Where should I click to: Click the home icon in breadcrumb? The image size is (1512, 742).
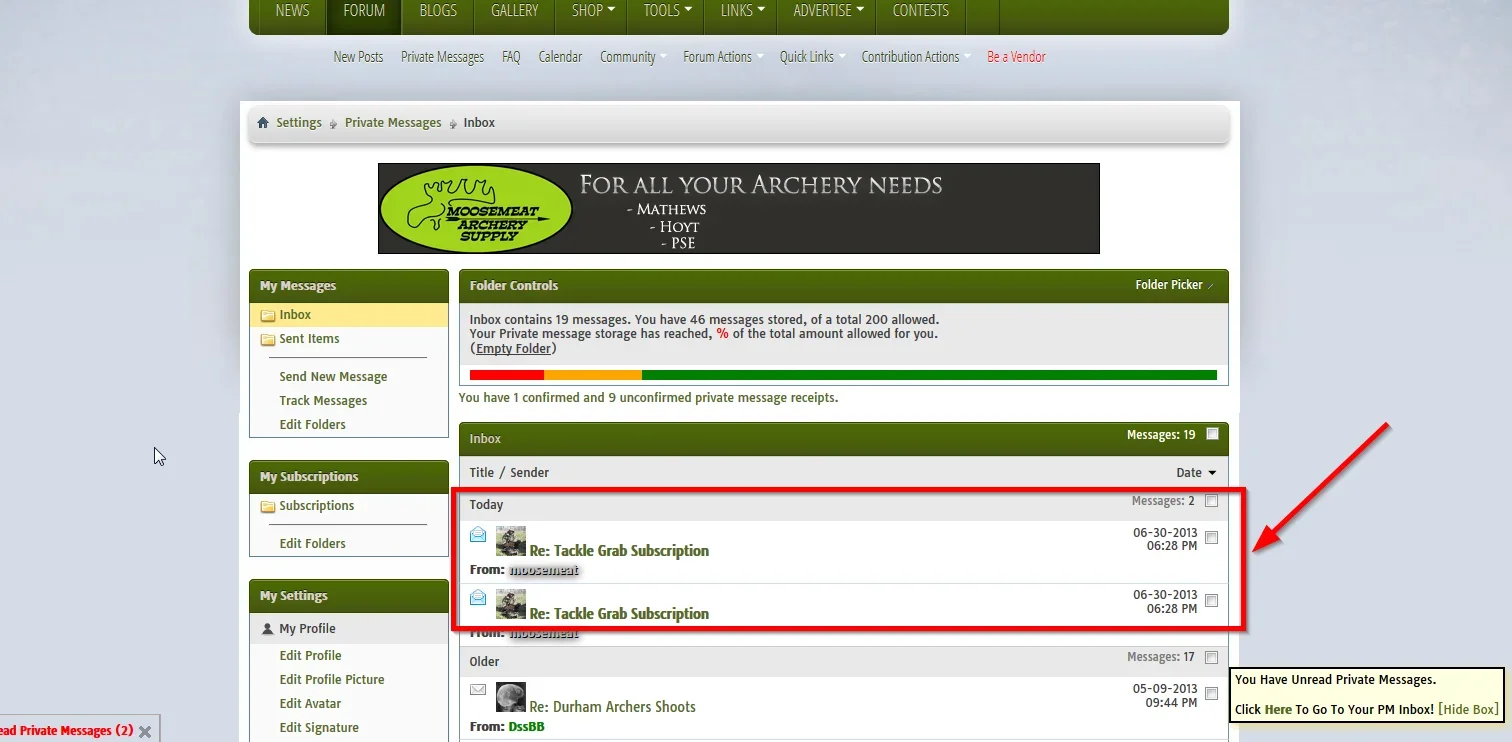(263, 123)
